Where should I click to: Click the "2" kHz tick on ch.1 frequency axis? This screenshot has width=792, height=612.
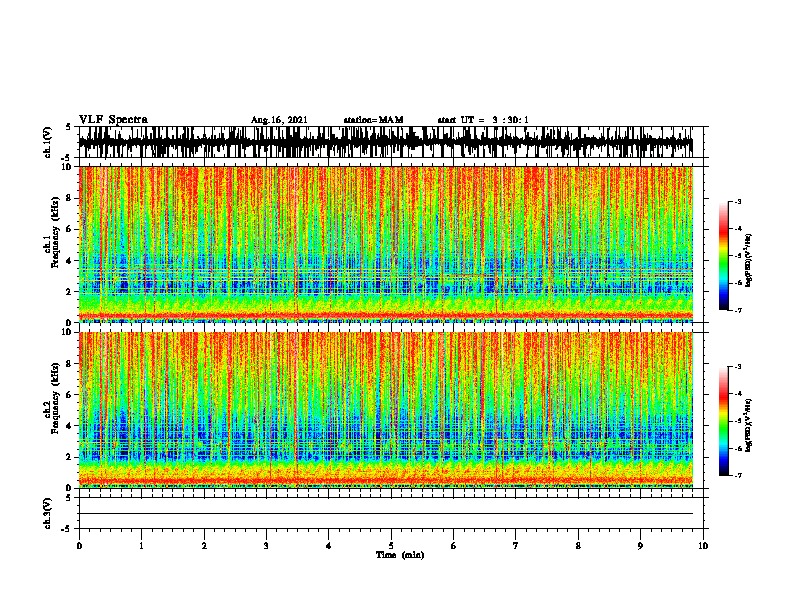(x=70, y=292)
